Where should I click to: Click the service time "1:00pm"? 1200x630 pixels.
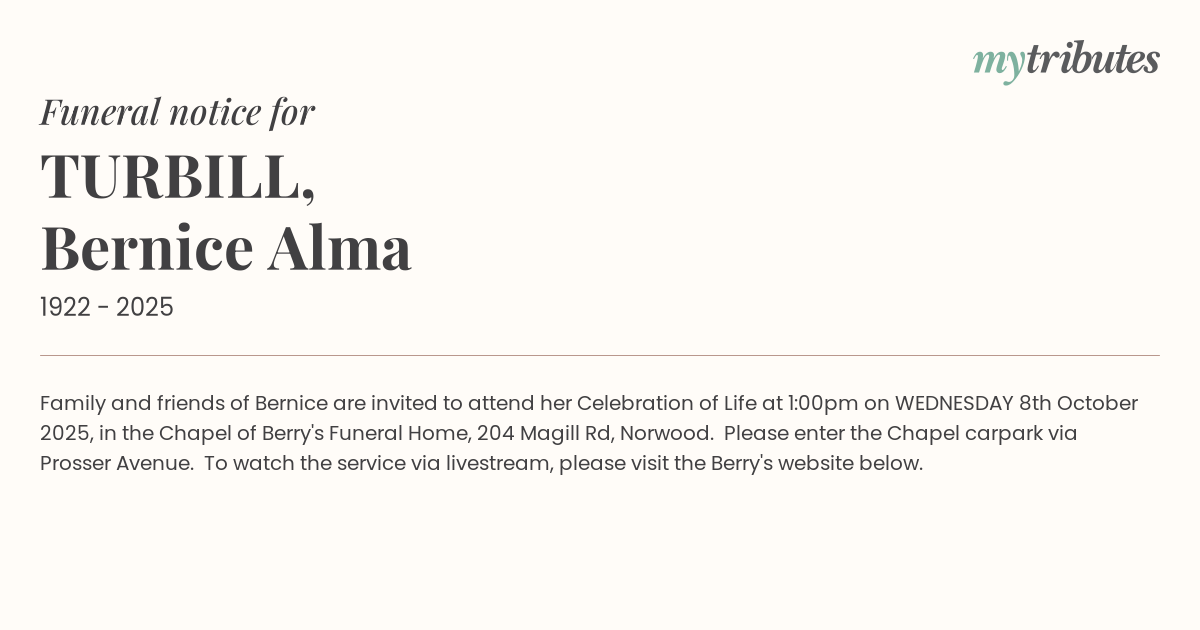(x=823, y=403)
